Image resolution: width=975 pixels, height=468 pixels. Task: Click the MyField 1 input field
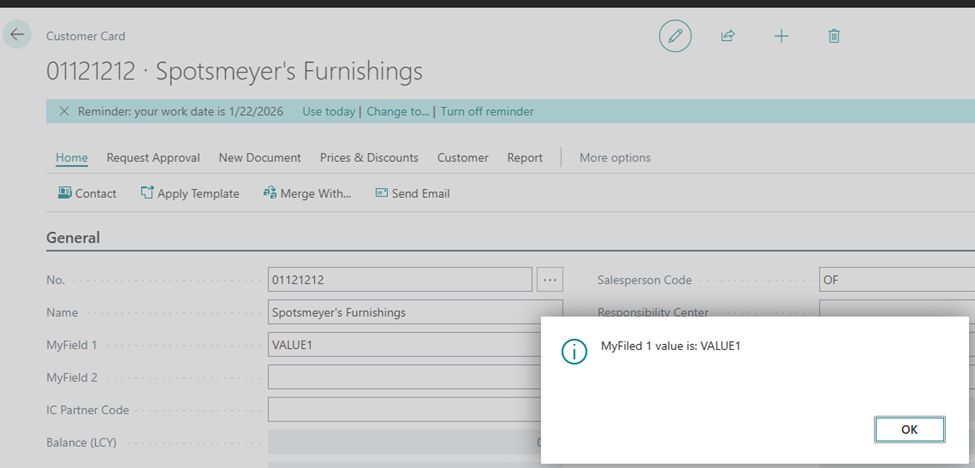(x=404, y=344)
